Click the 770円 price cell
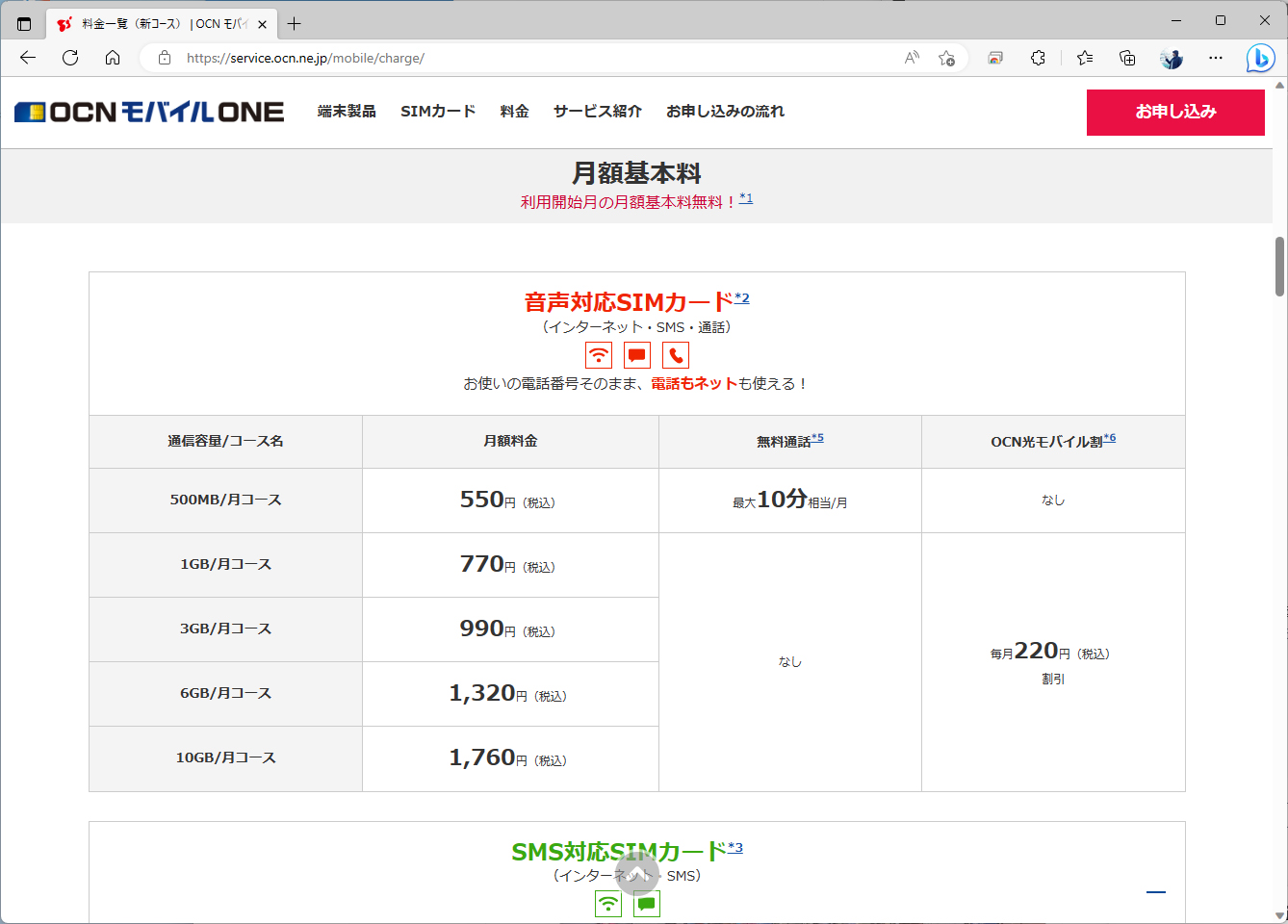 click(510, 565)
